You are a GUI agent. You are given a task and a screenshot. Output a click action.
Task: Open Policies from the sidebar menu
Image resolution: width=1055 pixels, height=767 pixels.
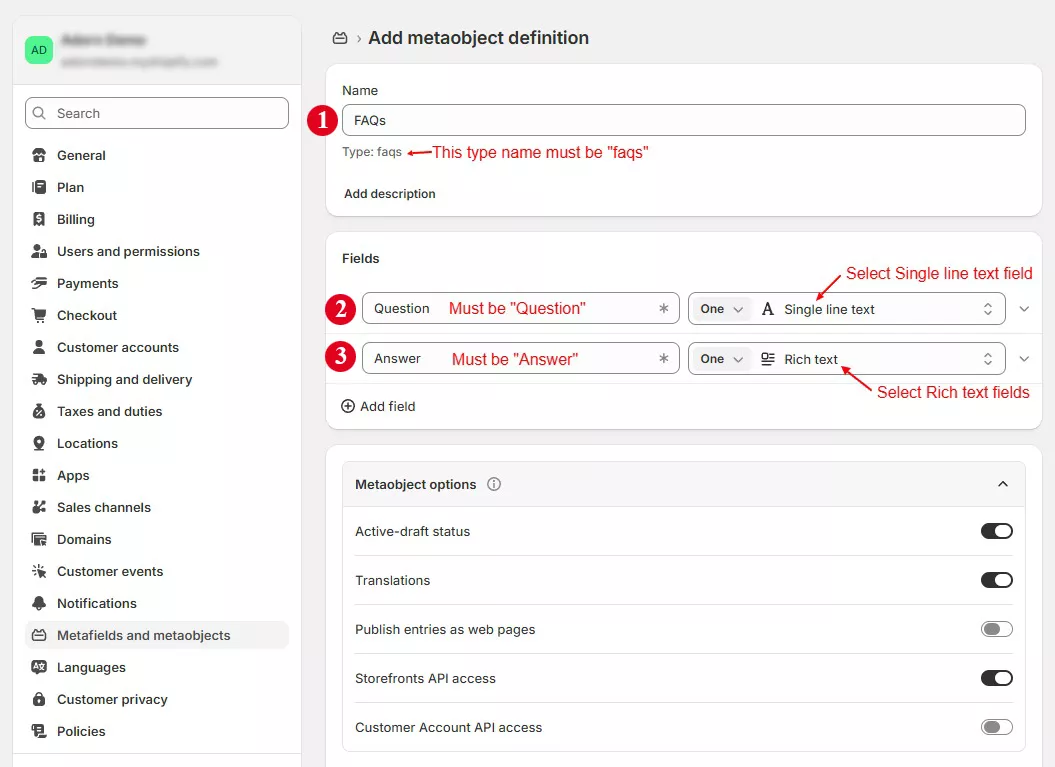pyautogui.click(x=41, y=731)
